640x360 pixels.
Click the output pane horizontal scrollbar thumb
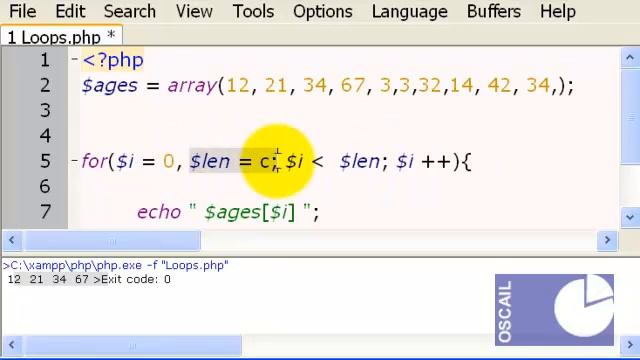click(132, 346)
